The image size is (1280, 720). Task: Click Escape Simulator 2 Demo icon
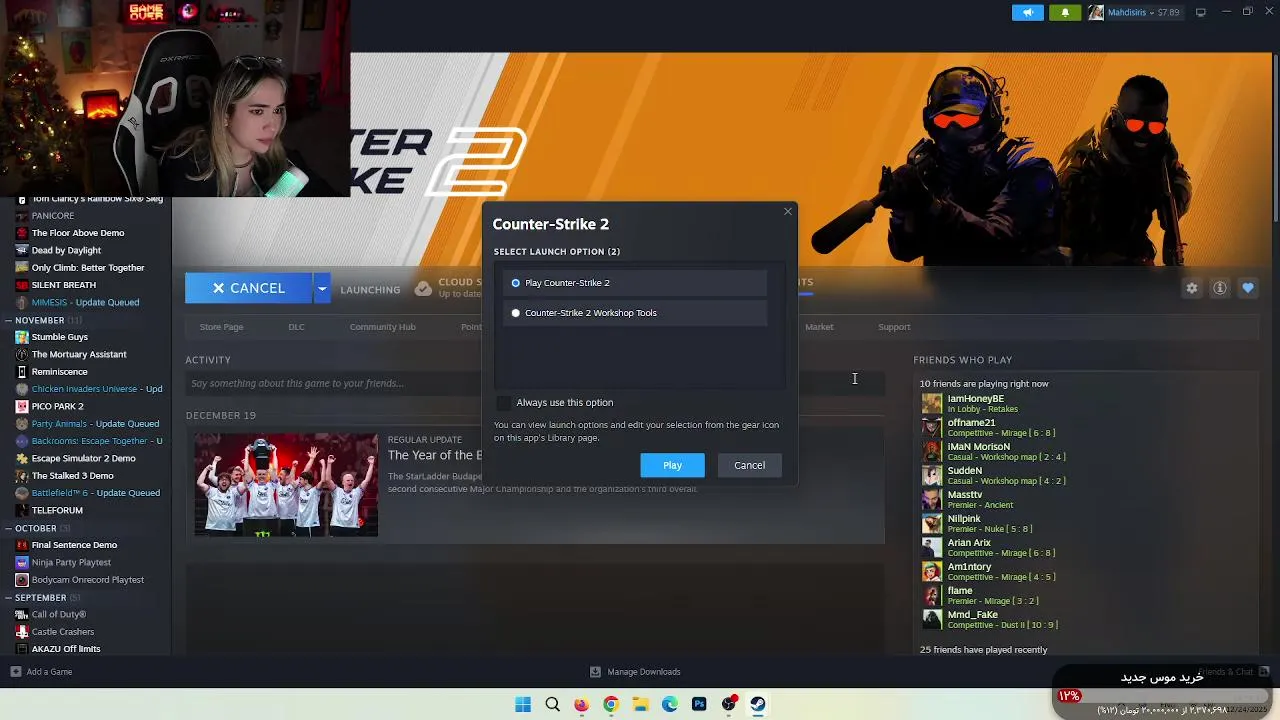pyautogui.click(x=22, y=458)
